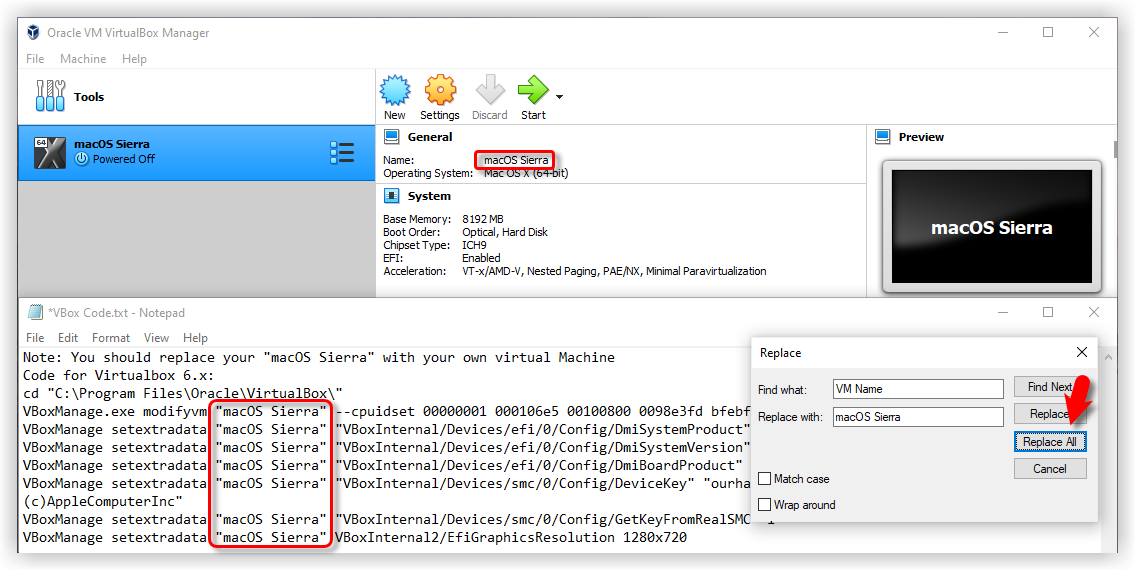Open the View menu in Notepad

pos(156,338)
